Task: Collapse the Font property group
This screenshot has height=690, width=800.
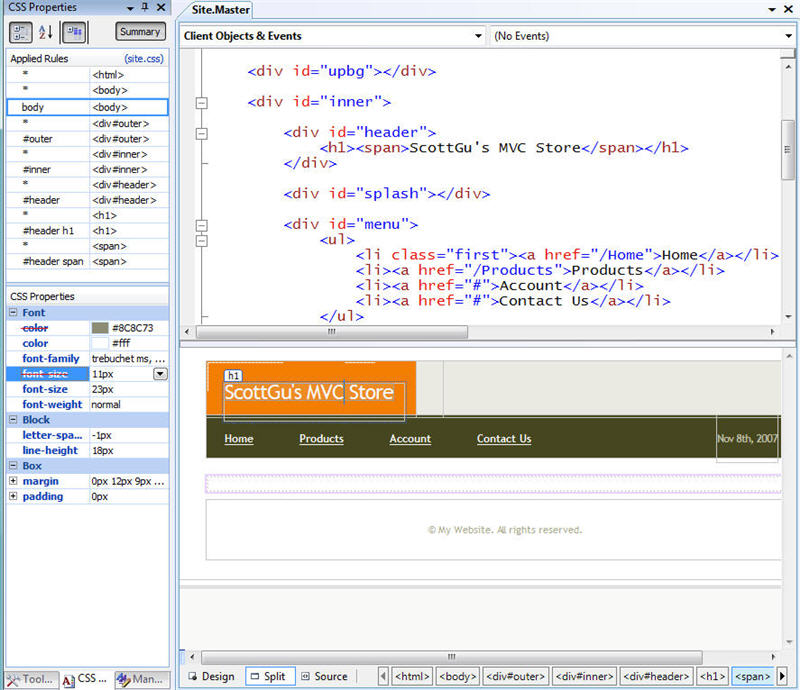Action: [x=13, y=312]
